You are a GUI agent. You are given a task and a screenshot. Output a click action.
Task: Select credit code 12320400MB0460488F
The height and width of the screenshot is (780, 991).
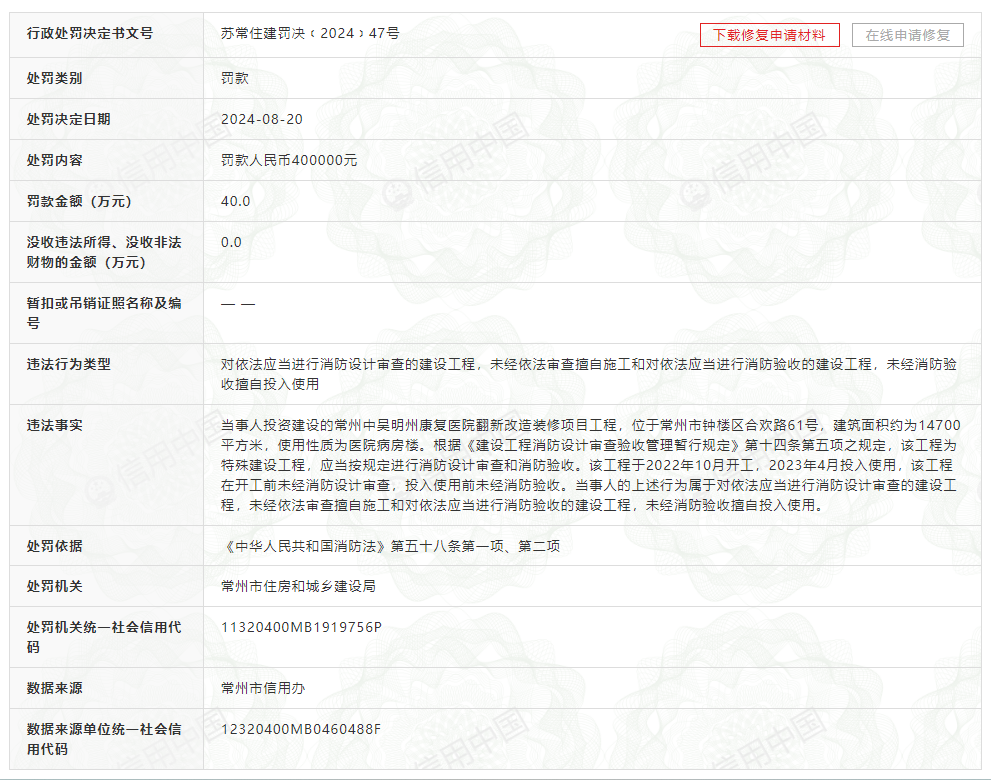click(301, 729)
